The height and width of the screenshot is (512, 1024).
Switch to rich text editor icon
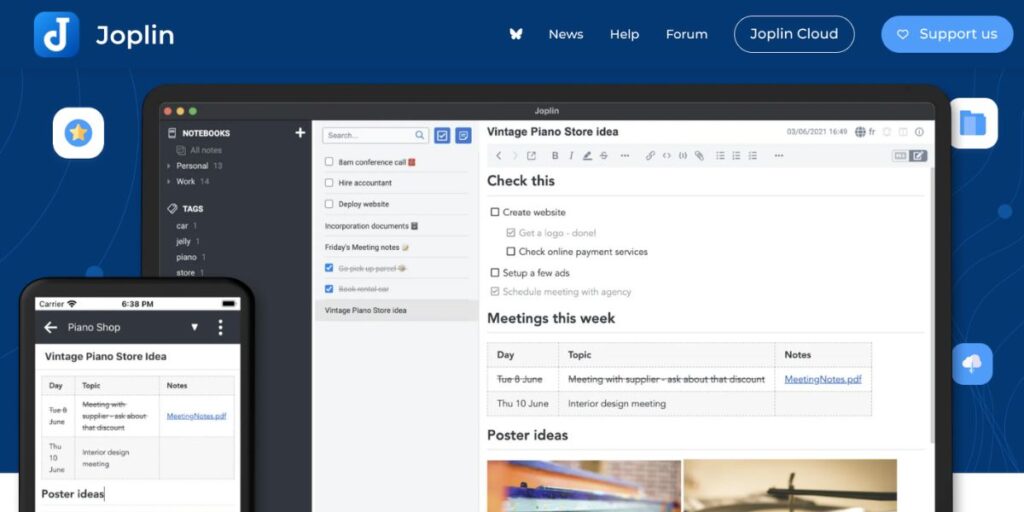pos(918,155)
